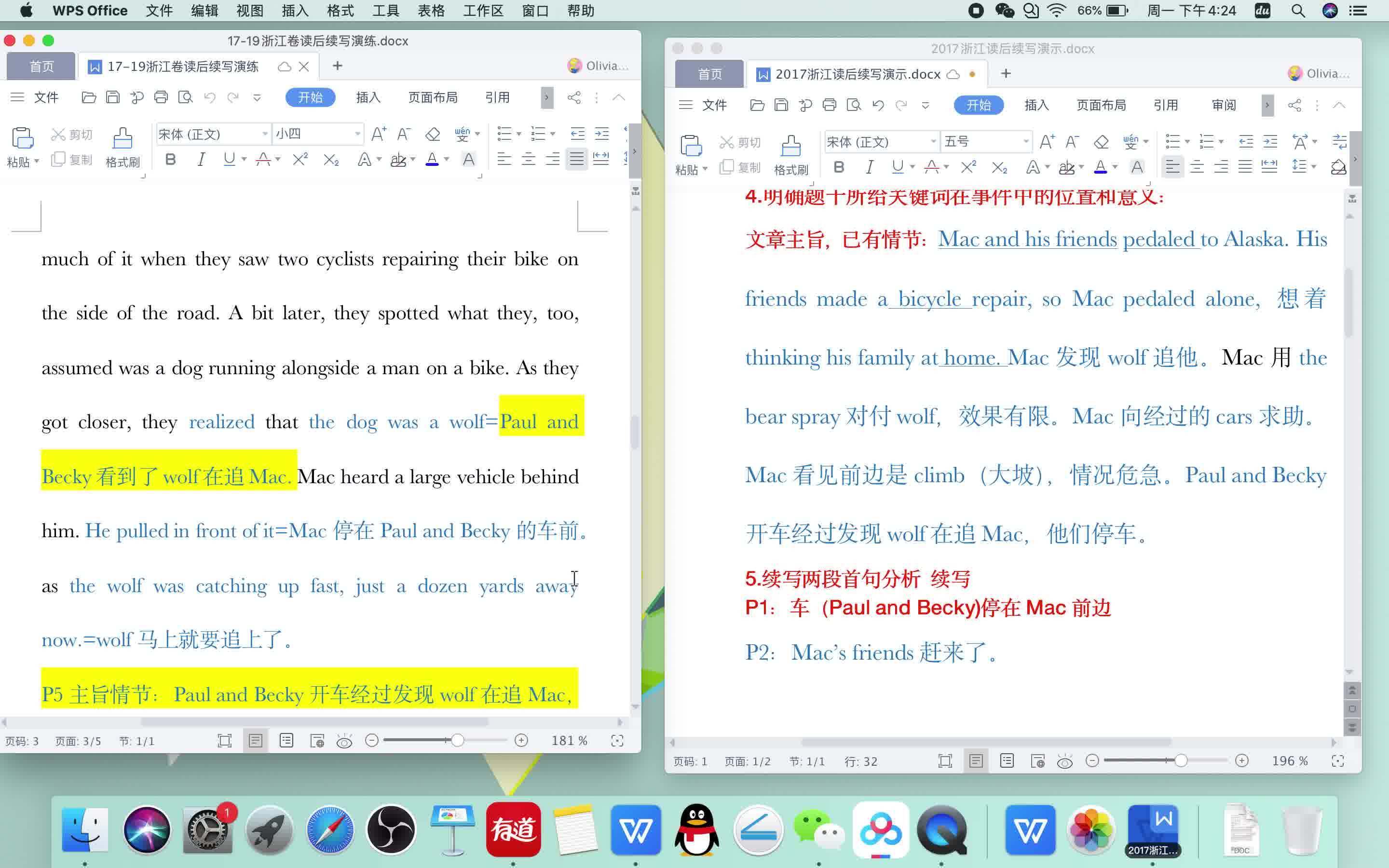
Task: Click the 首页 tab in right document
Action: pyautogui.click(x=709, y=73)
